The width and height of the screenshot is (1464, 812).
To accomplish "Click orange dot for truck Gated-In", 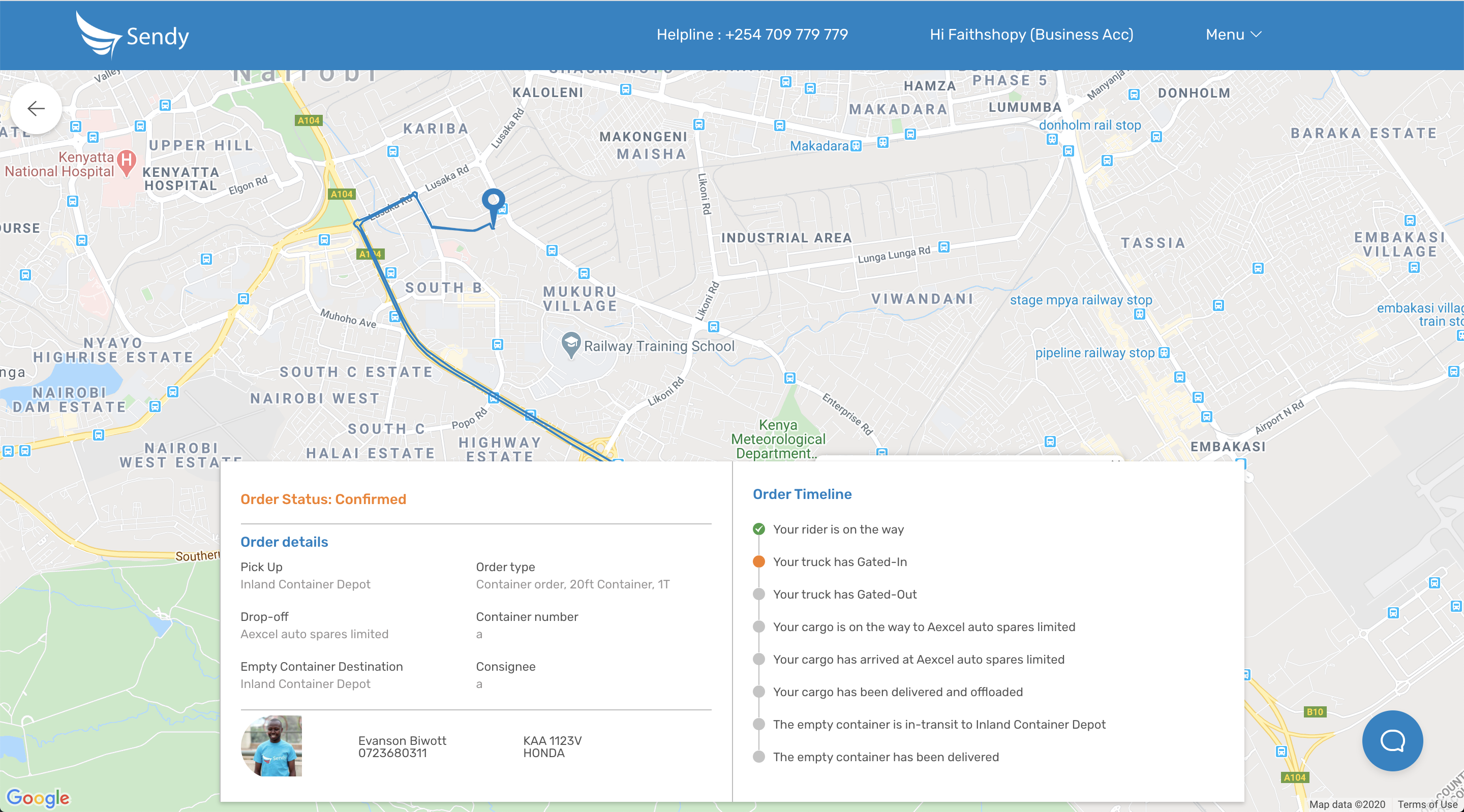I will pos(759,561).
